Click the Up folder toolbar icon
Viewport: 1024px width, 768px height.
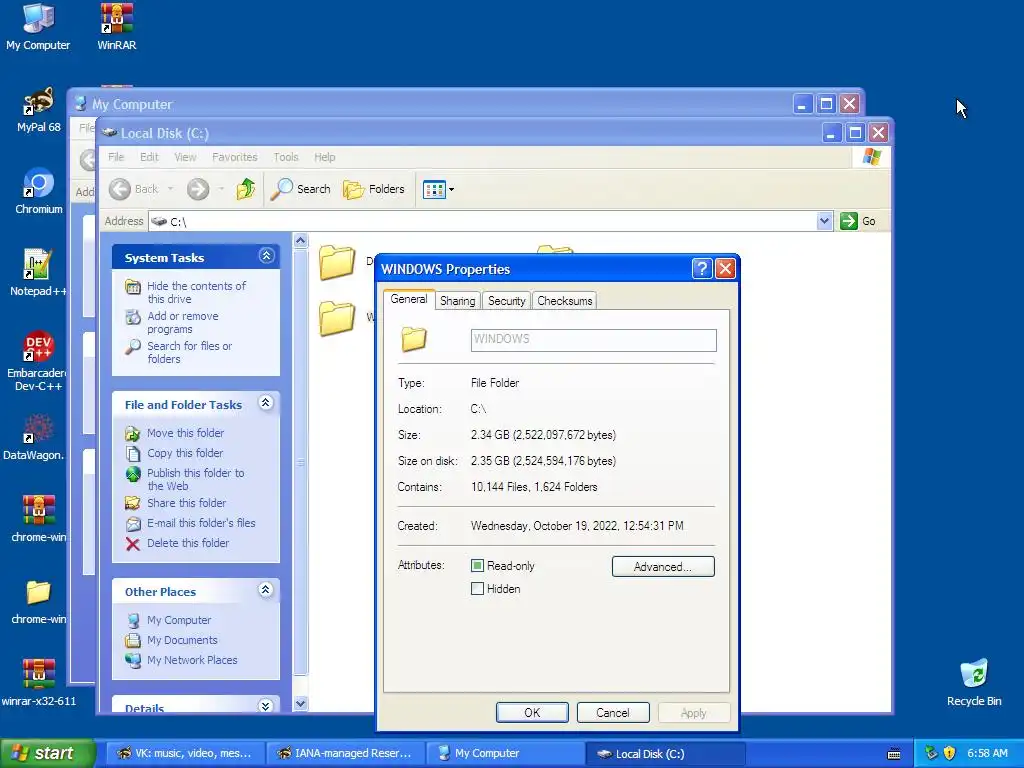[x=246, y=189]
